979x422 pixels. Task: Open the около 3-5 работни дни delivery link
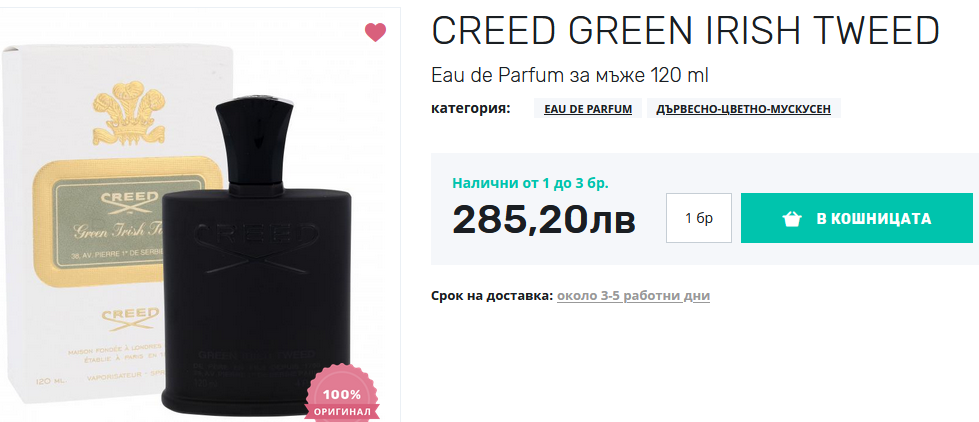click(633, 295)
